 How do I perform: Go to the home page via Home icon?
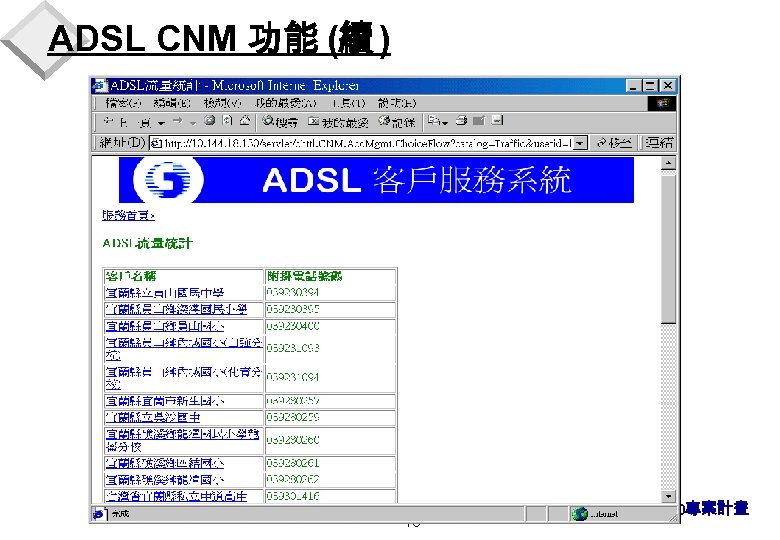point(245,121)
